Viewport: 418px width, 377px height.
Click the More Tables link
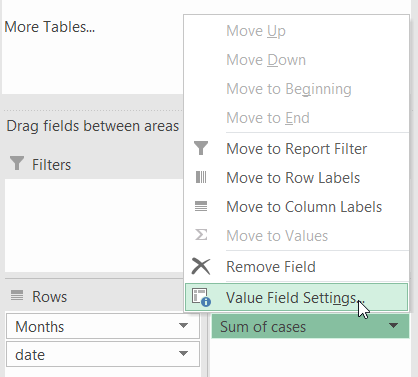pyautogui.click(x=50, y=27)
